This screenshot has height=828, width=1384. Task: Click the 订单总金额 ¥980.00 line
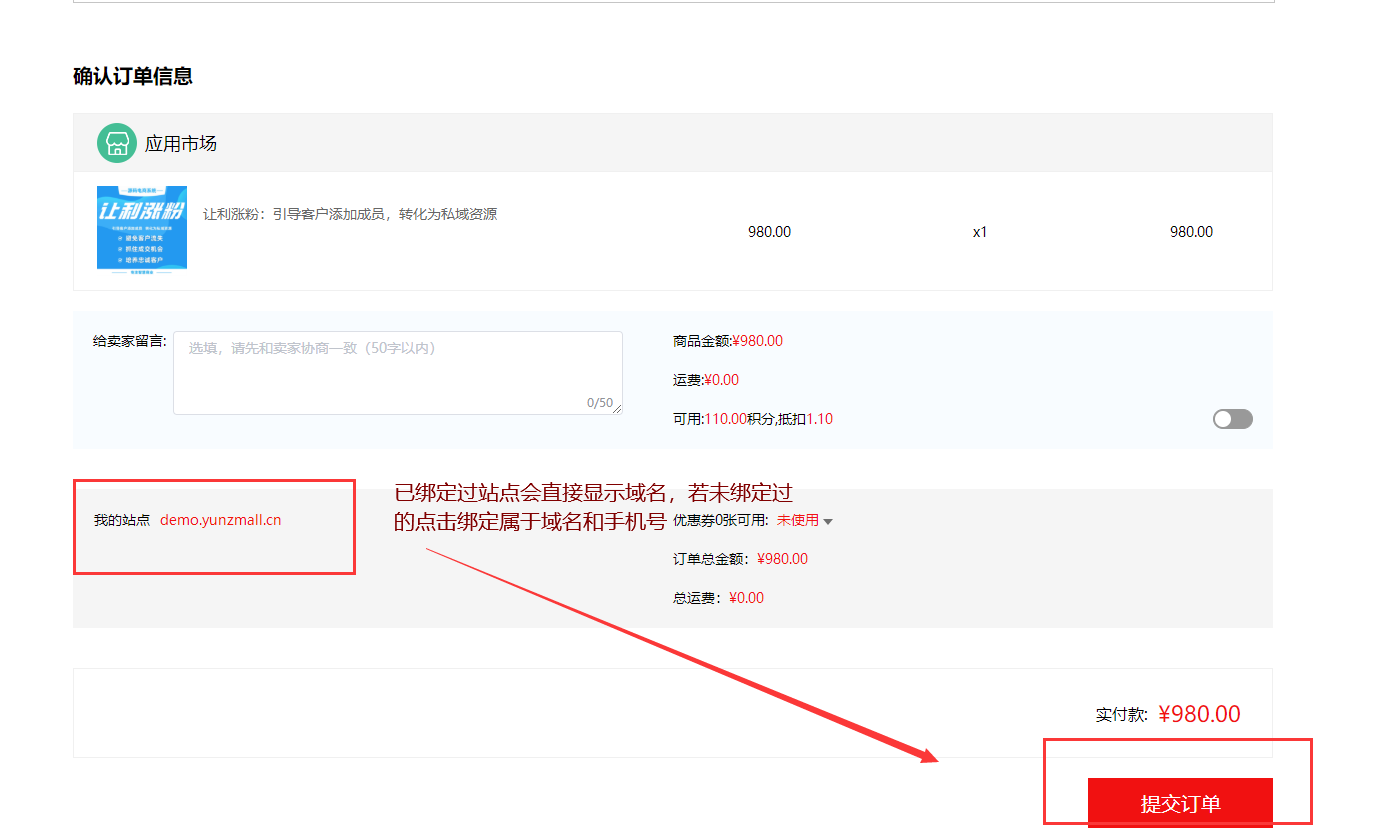pos(740,559)
